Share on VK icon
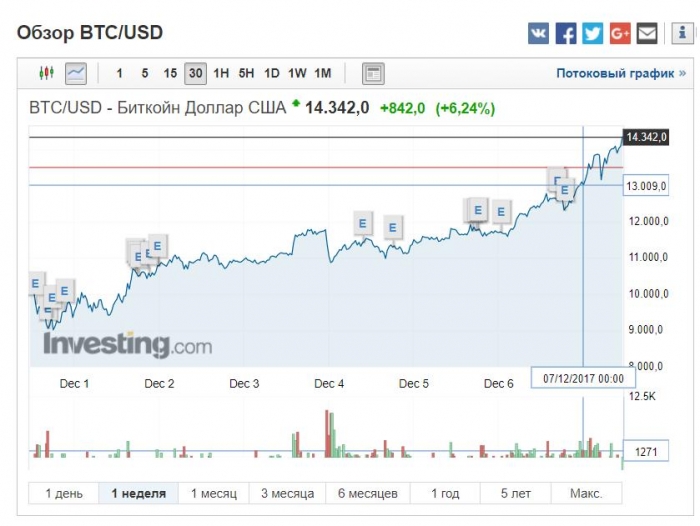Screen dimensions: 700x526 538,33
